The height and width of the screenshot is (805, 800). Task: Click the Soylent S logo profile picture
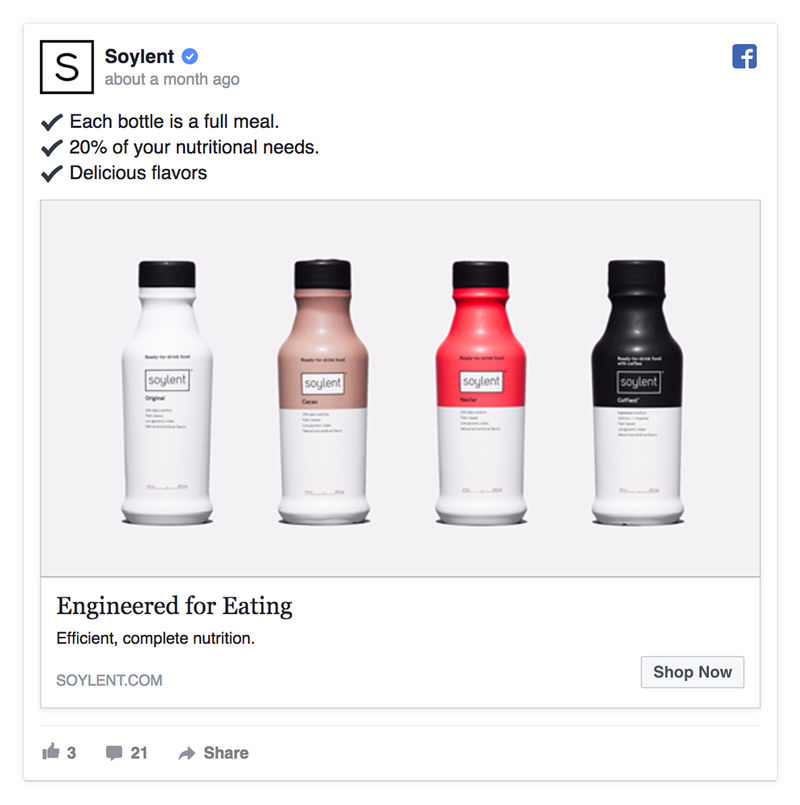click(67, 67)
